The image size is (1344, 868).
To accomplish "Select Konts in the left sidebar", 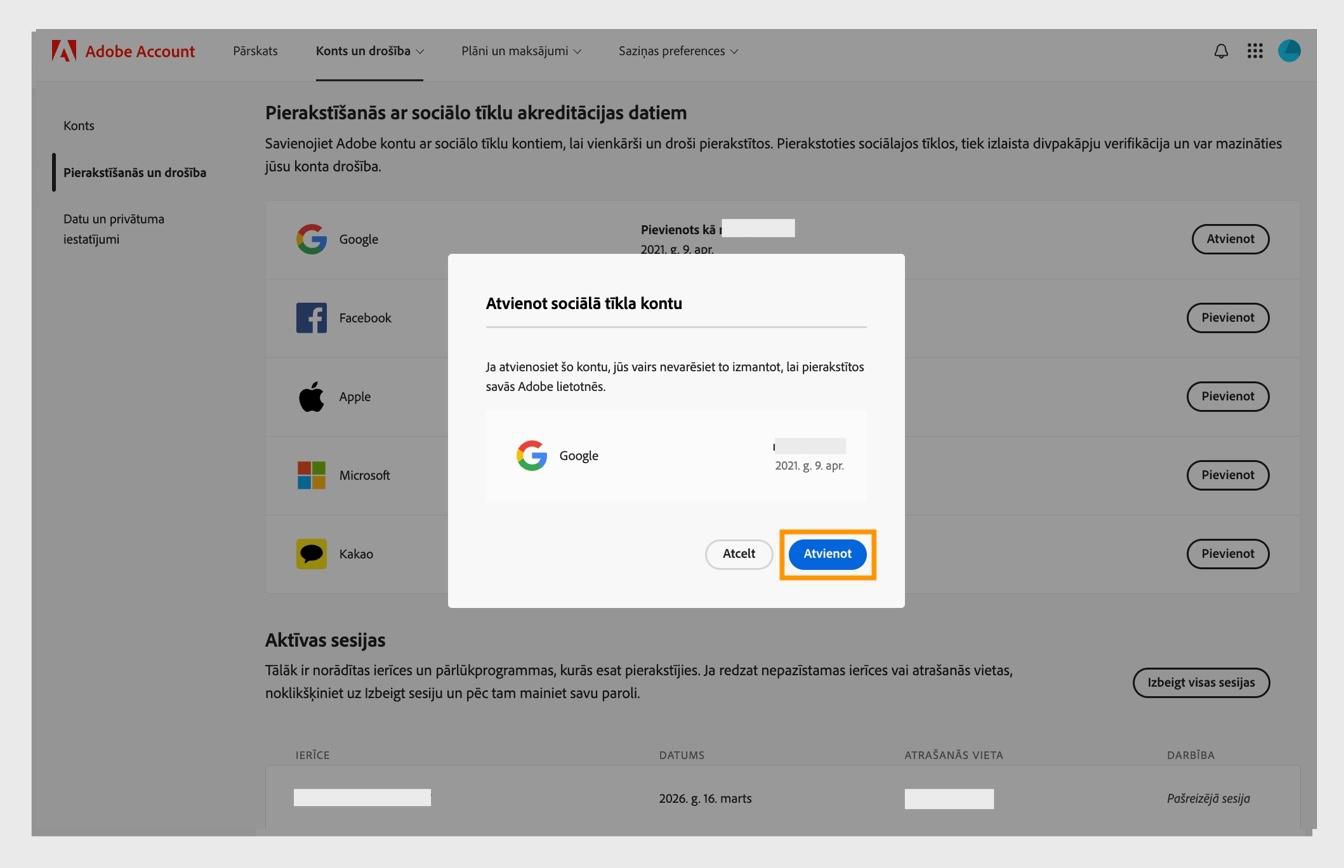I will coord(79,125).
